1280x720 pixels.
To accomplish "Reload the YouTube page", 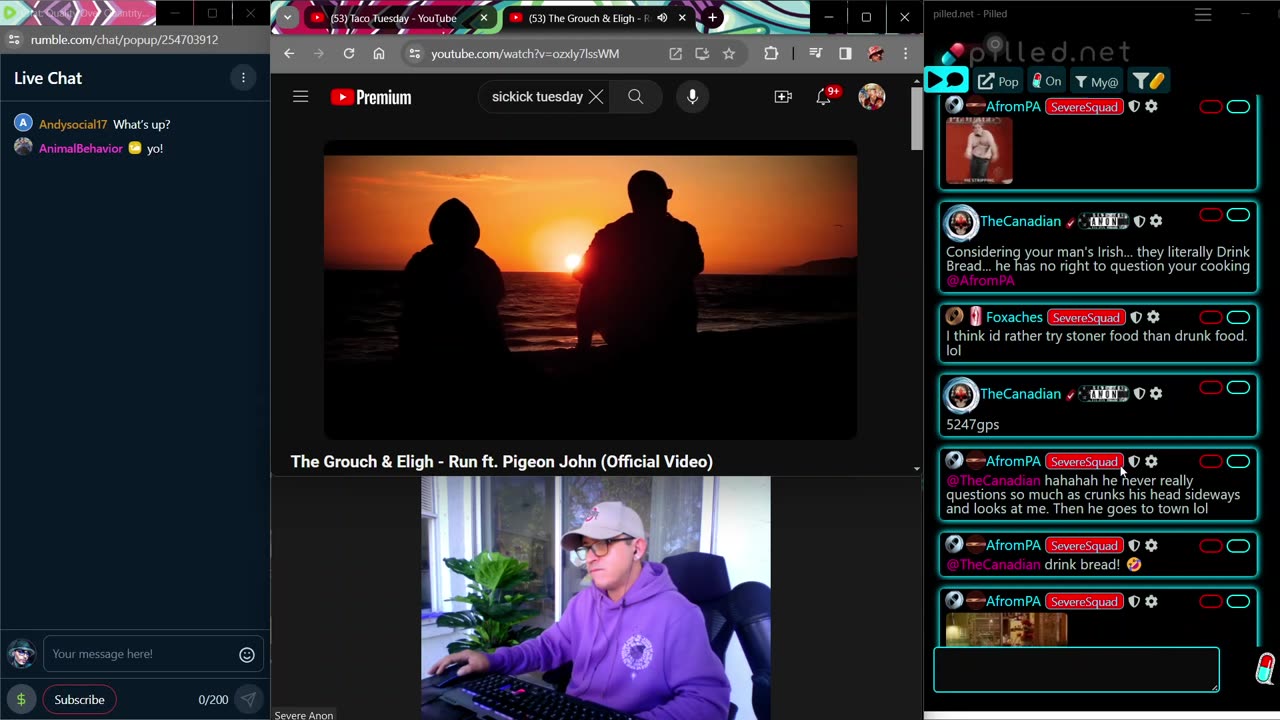I will tap(349, 54).
